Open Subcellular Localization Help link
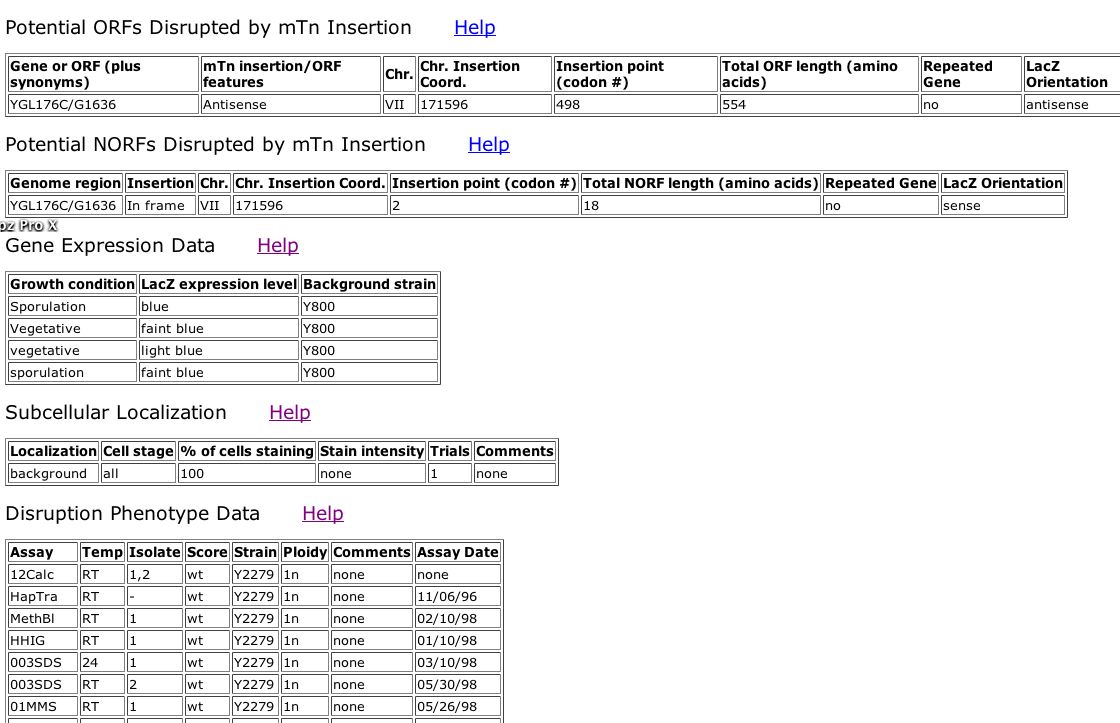Image resolution: width=1120 pixels, height=723 pixels. coord(289,413)
